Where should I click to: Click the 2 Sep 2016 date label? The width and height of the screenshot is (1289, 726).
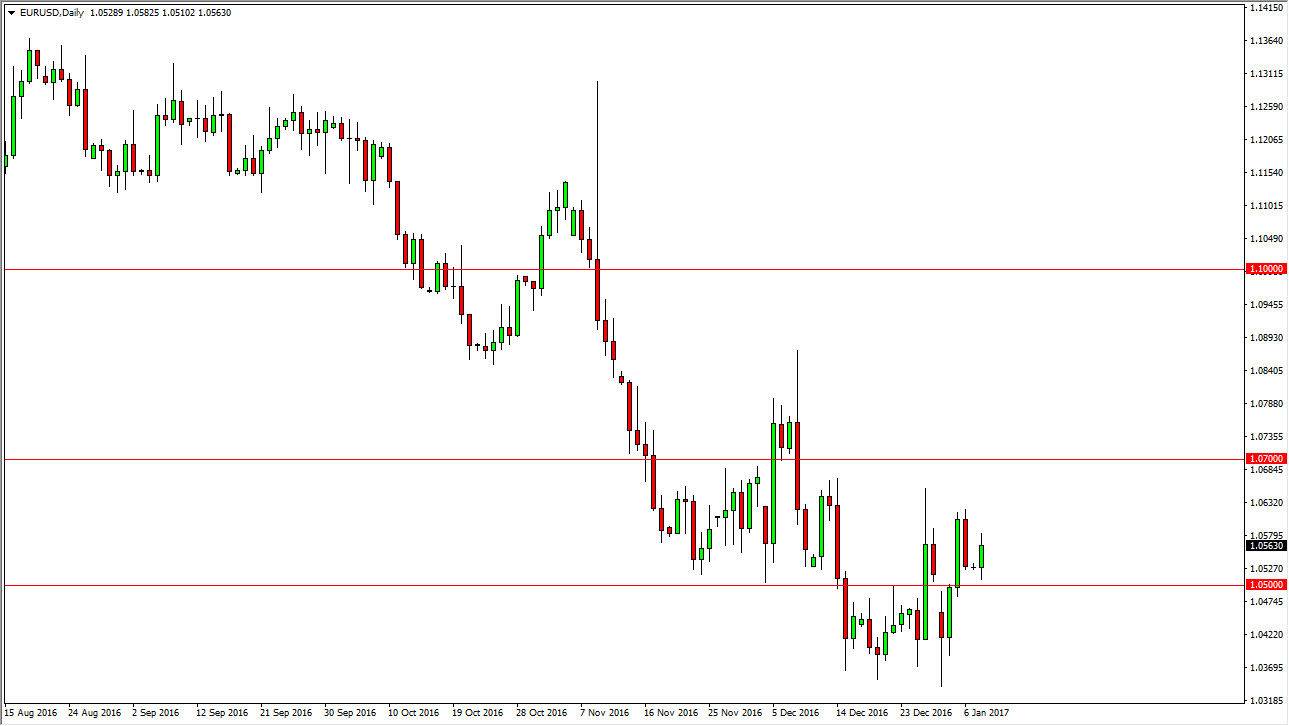[x=156, y=714]
